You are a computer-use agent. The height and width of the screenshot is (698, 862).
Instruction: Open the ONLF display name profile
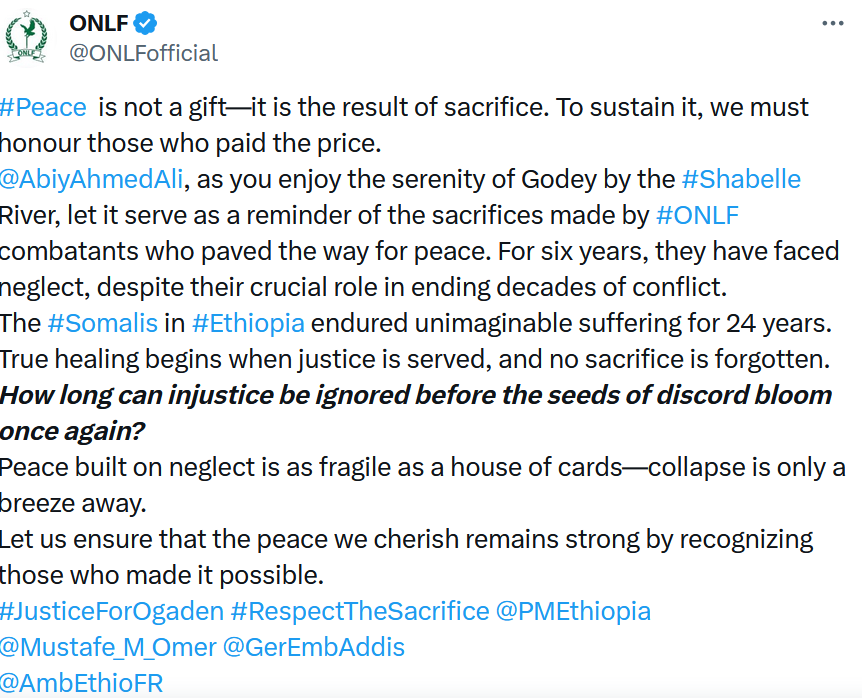99,23
